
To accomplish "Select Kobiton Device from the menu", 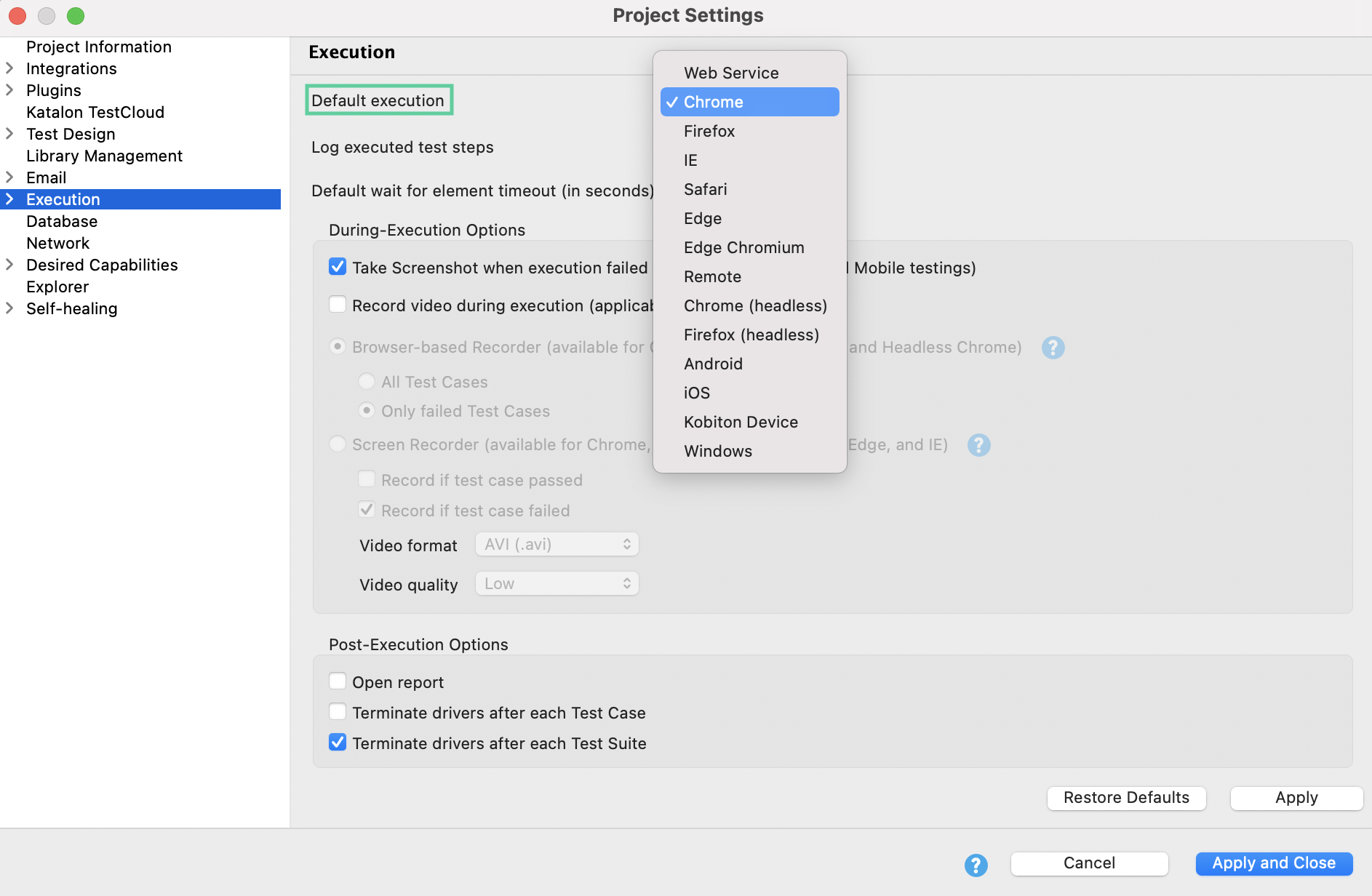I will point(741,422).
